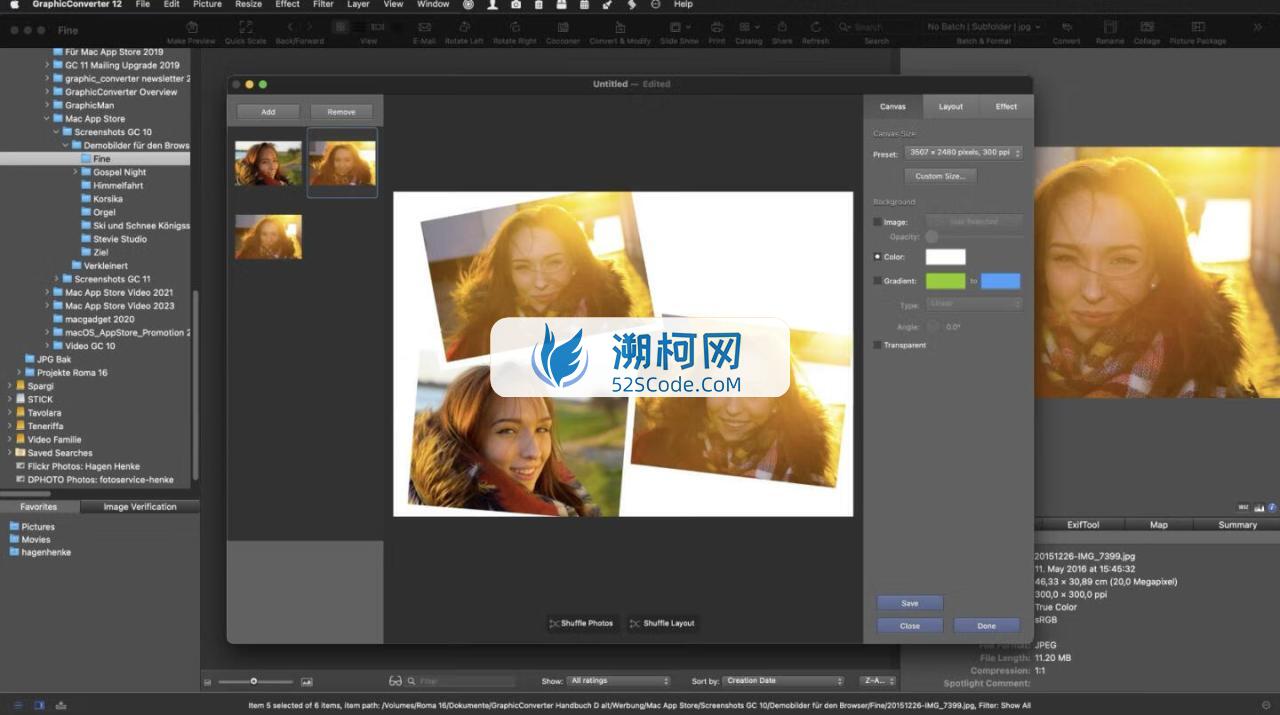Click the blue gradient end color swatch
Viewport: 1280px width, 715px height.
pos(1001,281)
